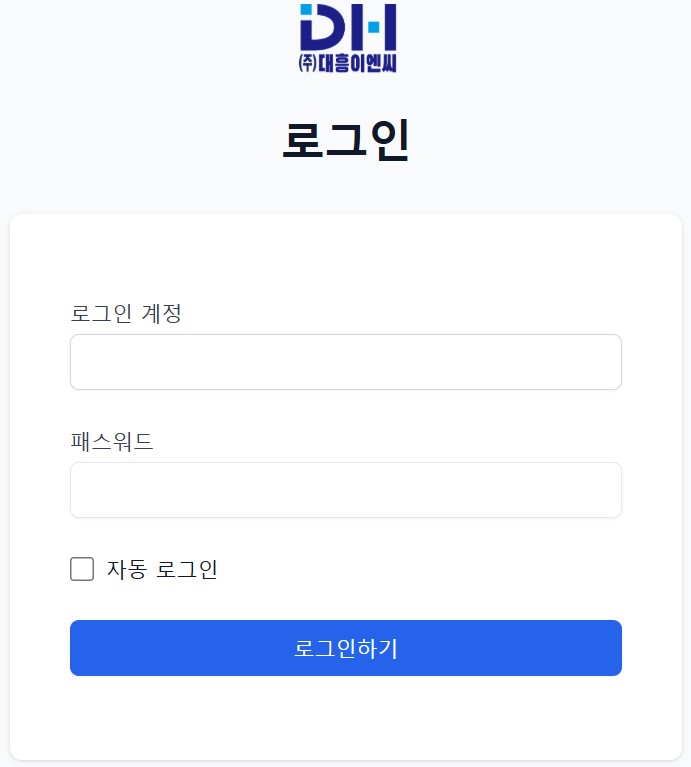691x767 pixels.
Task: Click the light blue square in the logo
Action: [x=306, y=11]
